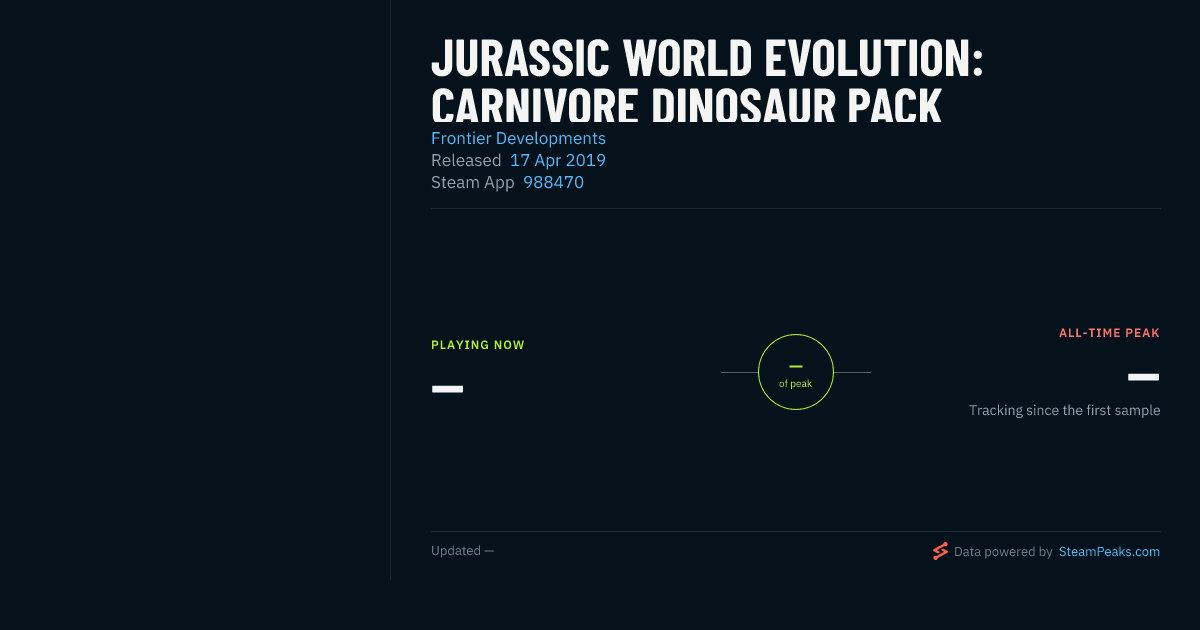Click the playing now dash value
This screenshot has height=630, width=1200.
pos(447,388)
